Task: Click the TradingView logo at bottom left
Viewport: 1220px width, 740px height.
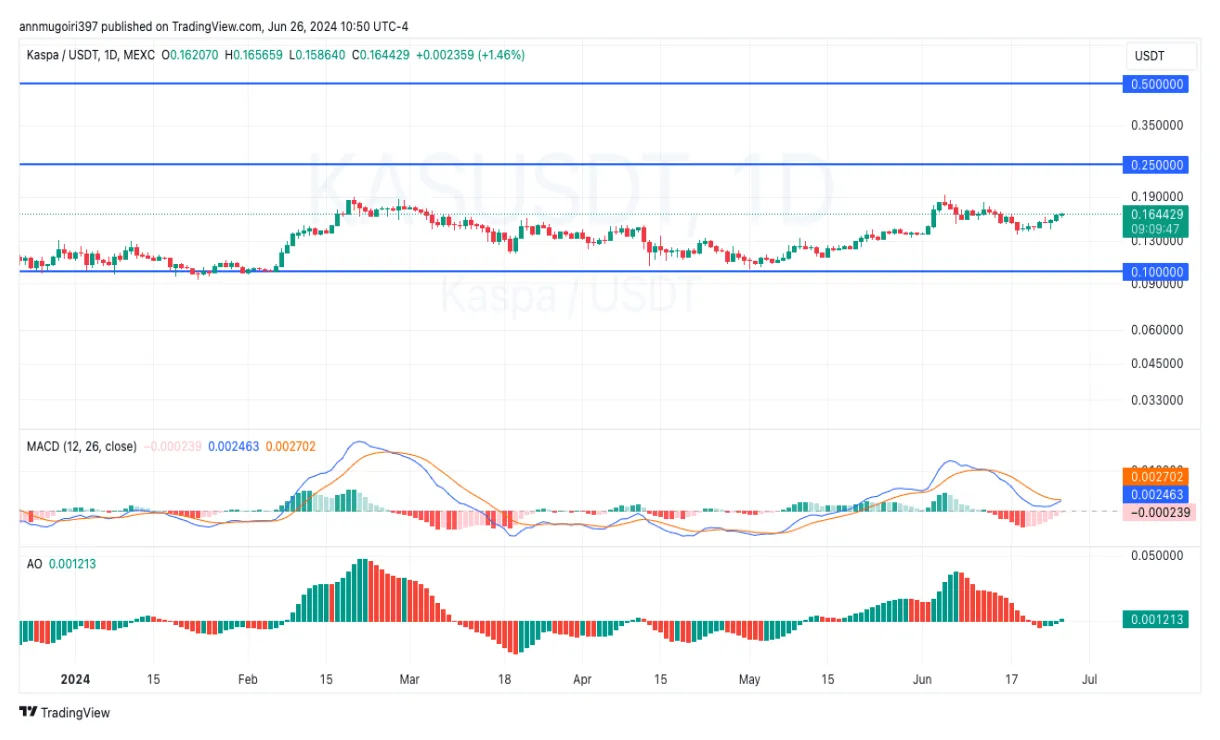Action: click(x=63, y=713)
